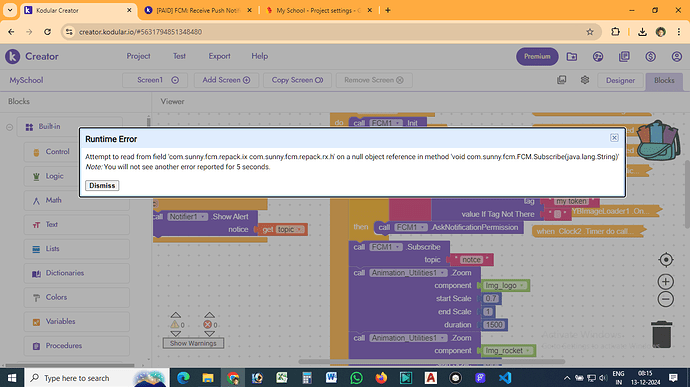Open WhatsApp from the taskbar

coord(356,378)
